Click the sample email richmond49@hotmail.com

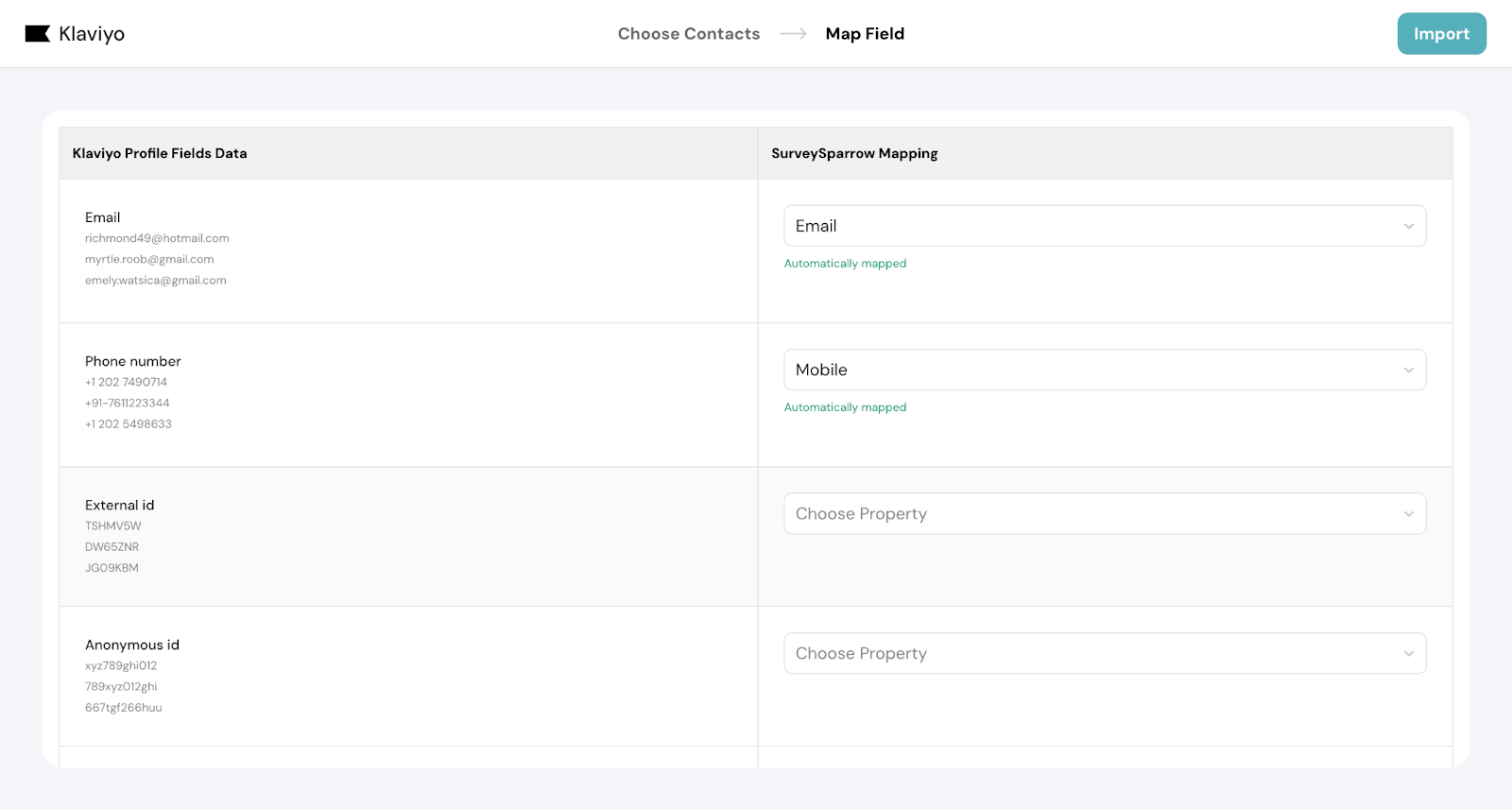click(x=157, y=238)
